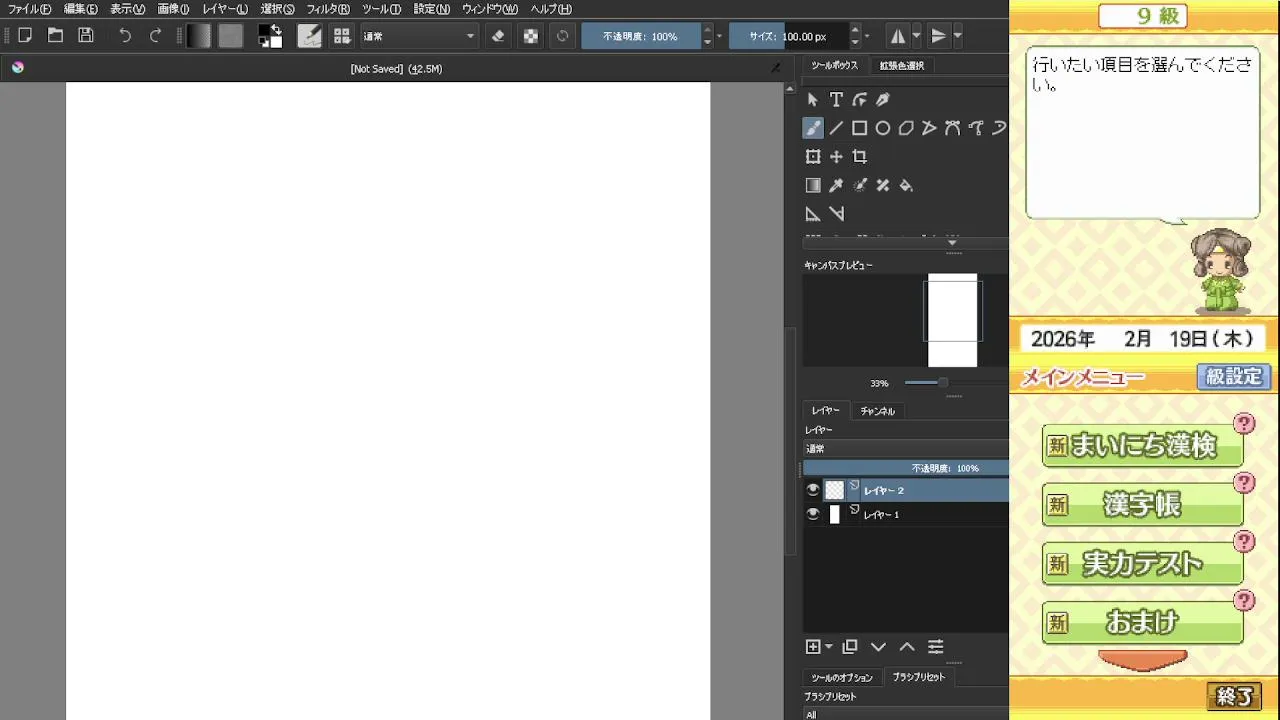Select the assistant tool
Viewport: 1280px width, 720px height.
[812, 214]
